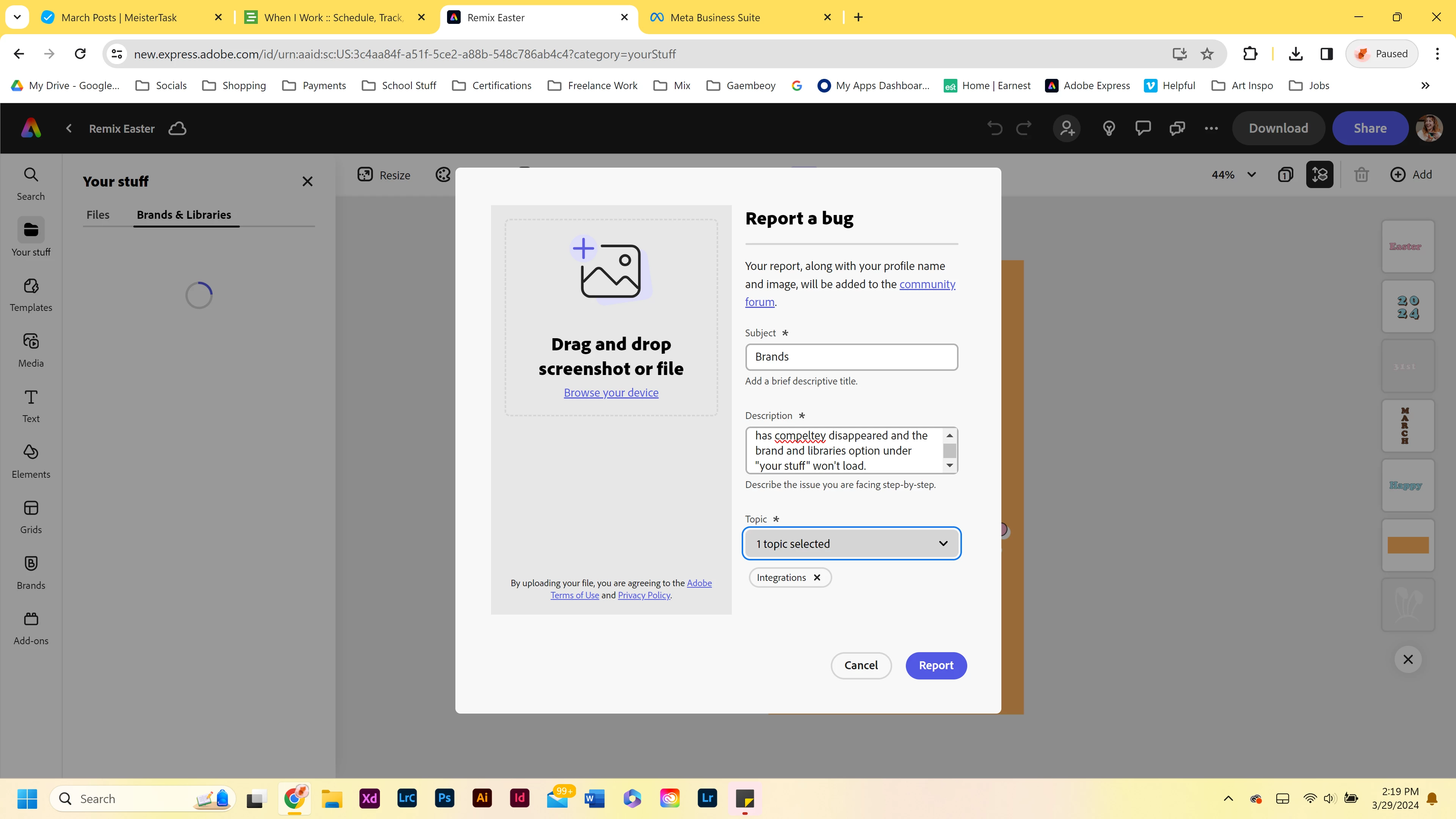Click the Report button
This screenshot has height=819, width=1456.
(x=935, y=665)
